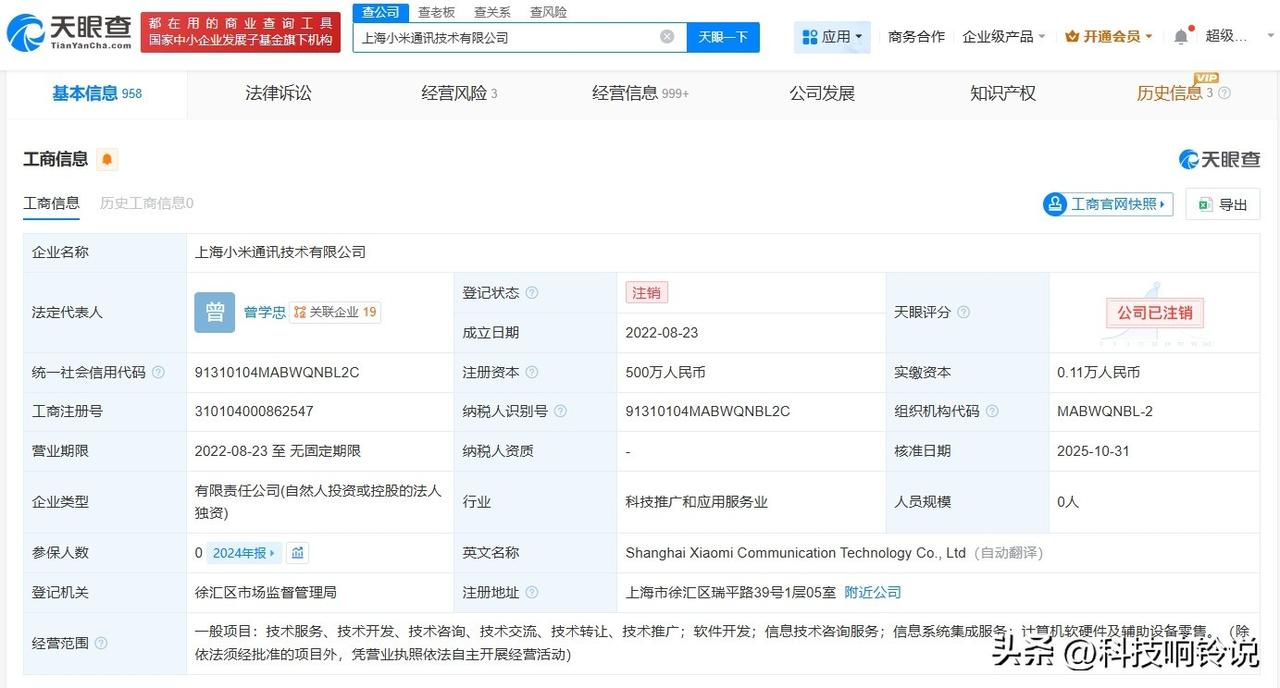Click the 0.11万人民币 paid-in capital value
Viewport: 1280px width, 688px height.
coord(1098,372)
